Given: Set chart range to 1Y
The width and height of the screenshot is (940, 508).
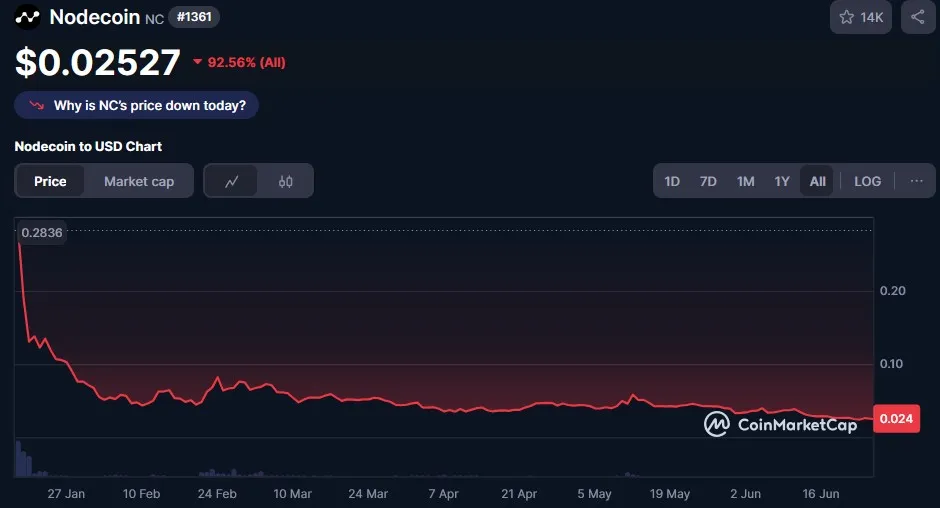Looking at the screenshot, I should tap(782, 181).
